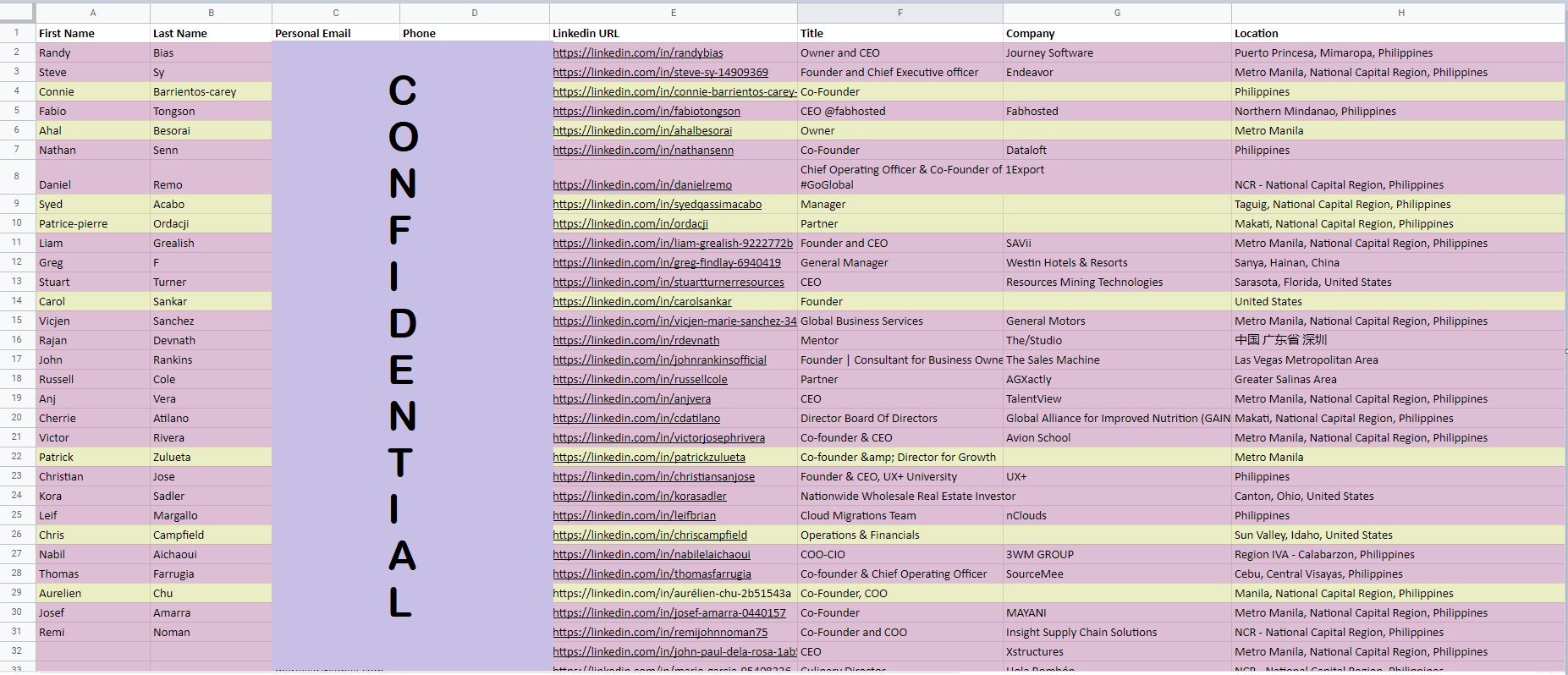Click the "Company" header cell
The image size is (1568, 675).
[x=1117, y=33]
